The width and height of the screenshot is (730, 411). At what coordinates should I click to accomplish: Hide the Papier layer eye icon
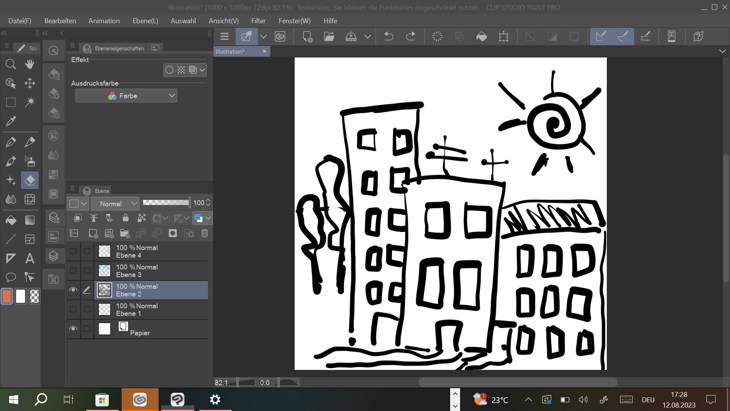tap(74, 329)
